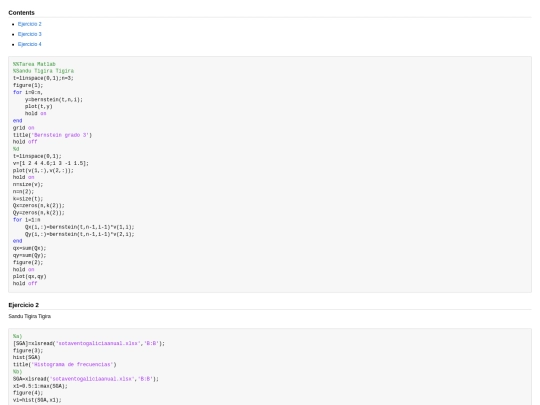
Task: Click the plot(t,y) code line
Action: (x=39, y=106)
